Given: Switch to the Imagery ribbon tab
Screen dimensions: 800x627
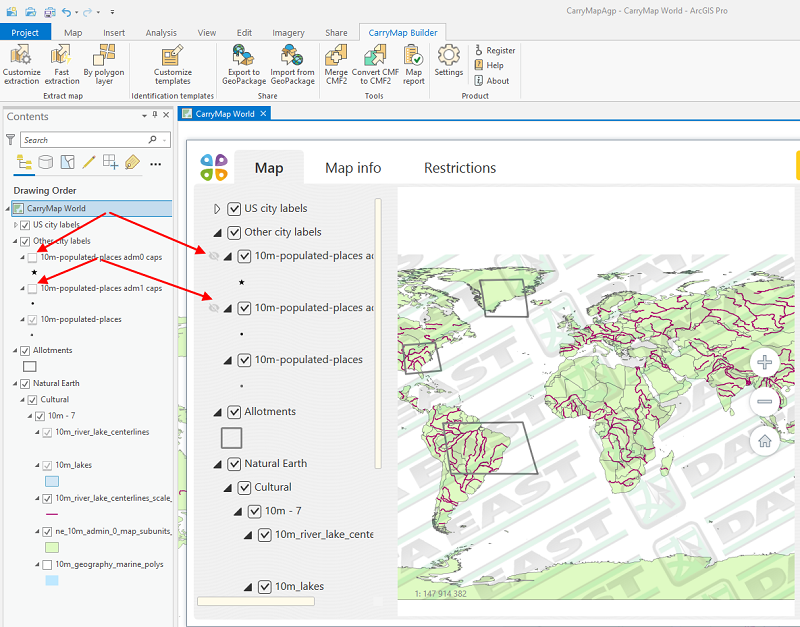Looking at the screenshot, I should (288, 33).
